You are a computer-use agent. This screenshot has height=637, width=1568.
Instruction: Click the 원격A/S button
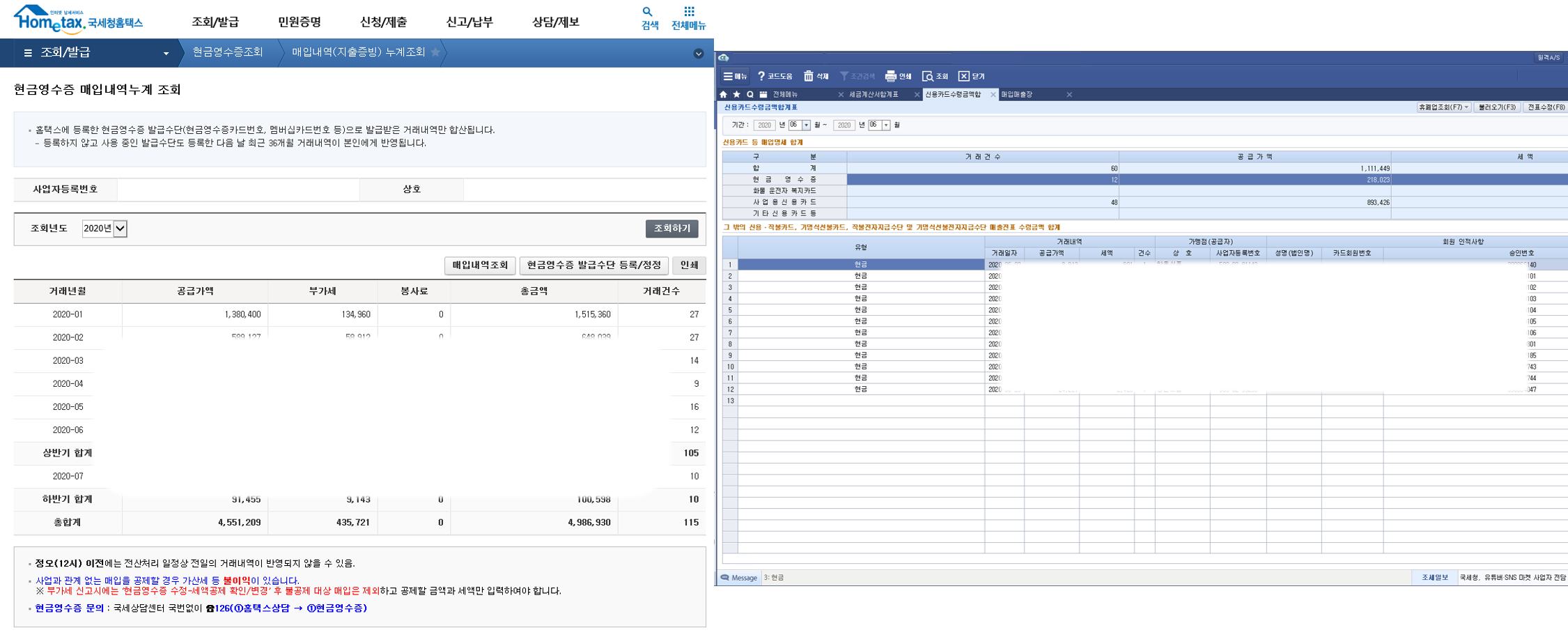pos(1548,58)
